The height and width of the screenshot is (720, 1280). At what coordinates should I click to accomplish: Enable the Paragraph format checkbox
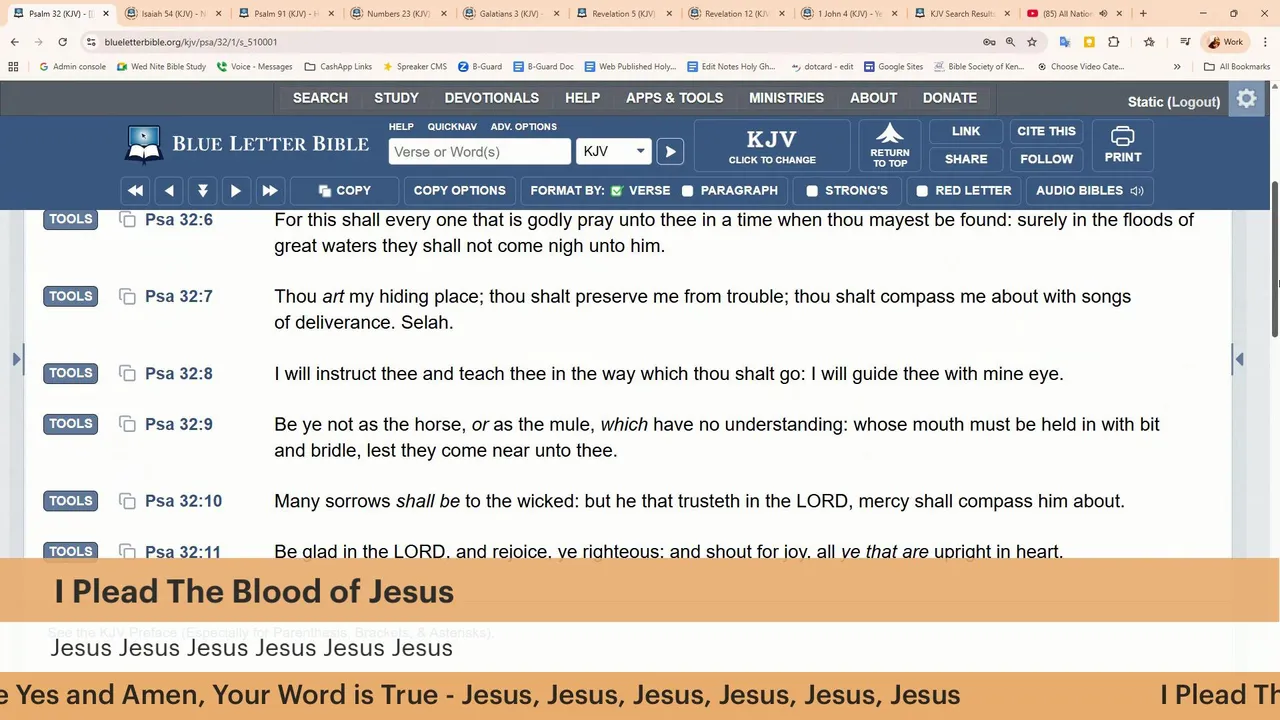coord(687,190)
